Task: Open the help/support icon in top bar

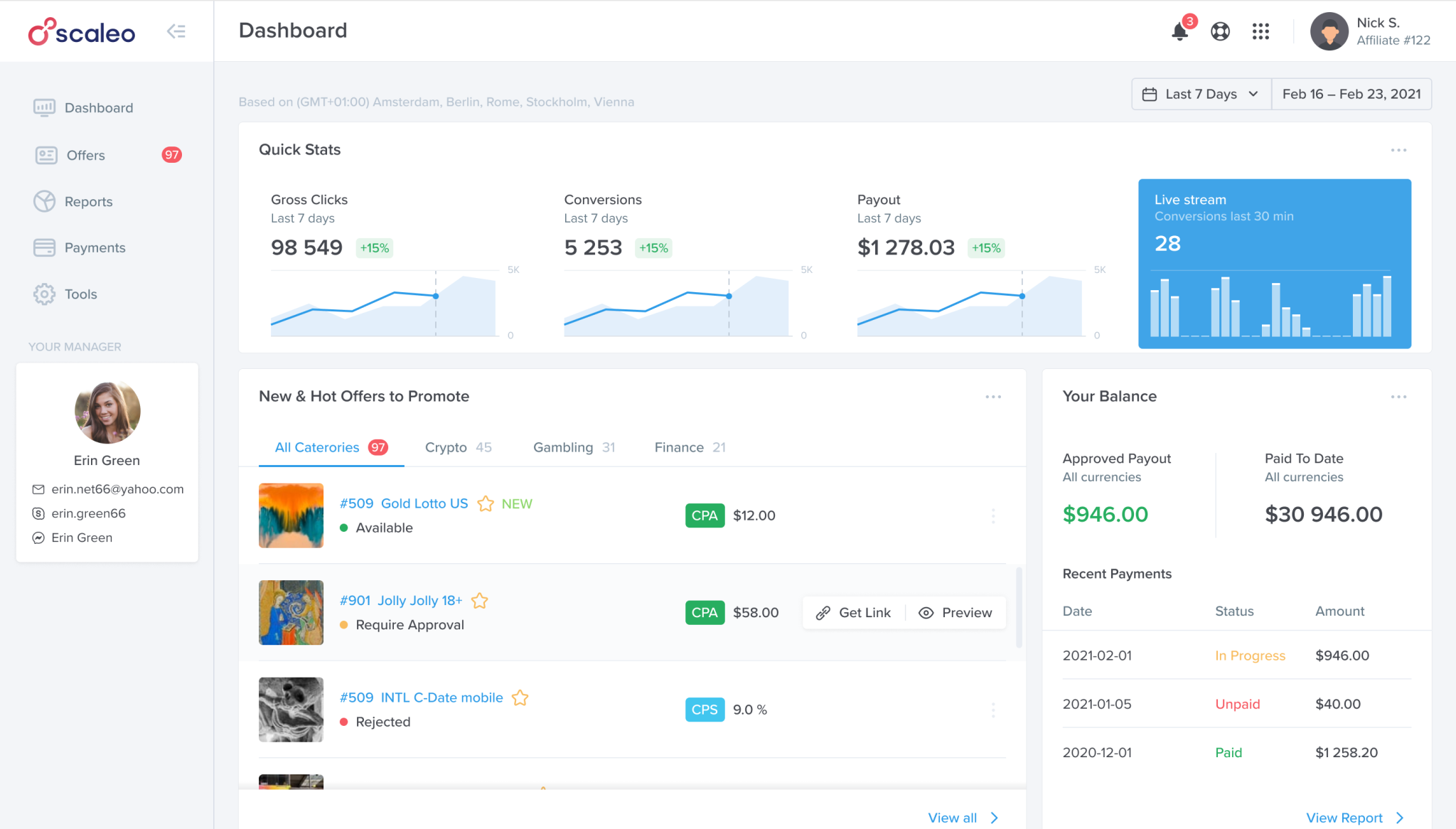Action: [1220, 31]
